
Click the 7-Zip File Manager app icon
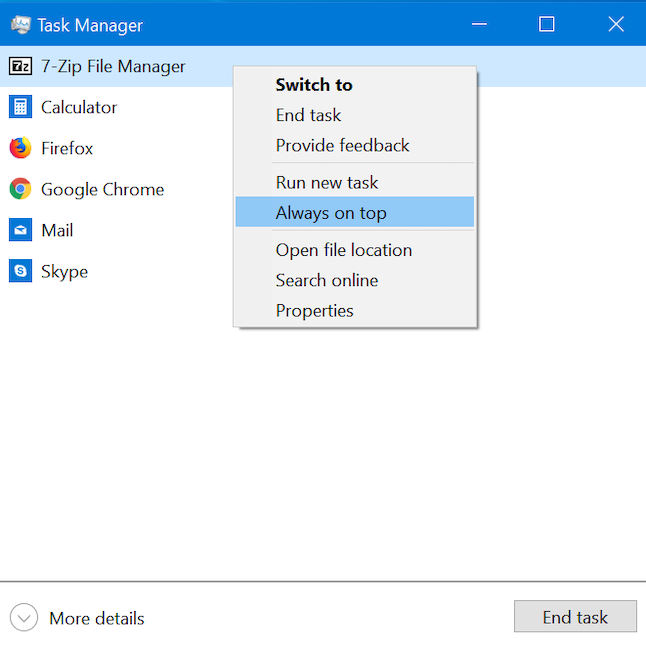pyautogui.click(x=20, y=66)
